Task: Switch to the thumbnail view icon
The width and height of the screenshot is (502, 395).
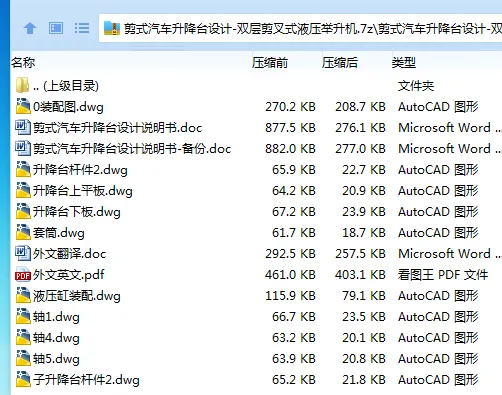Action: 56,28
